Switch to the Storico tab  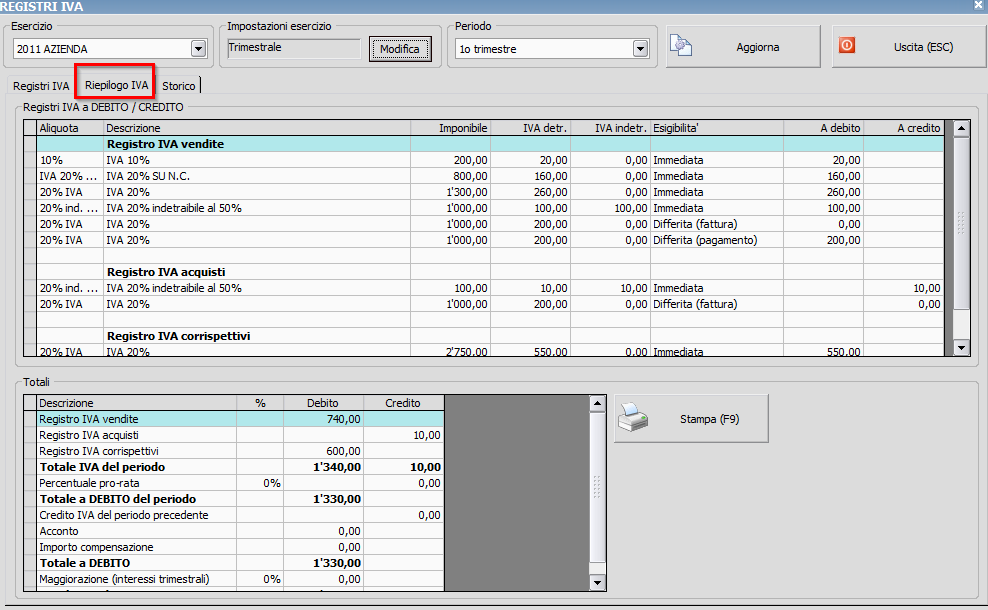[x=179, y=86]
